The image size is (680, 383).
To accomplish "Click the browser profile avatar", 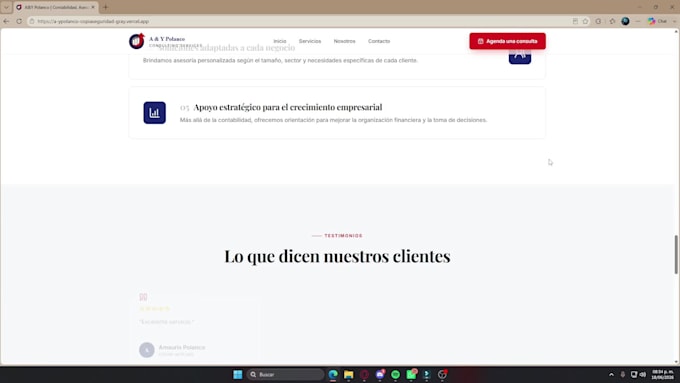I will (x=625, y=21).
